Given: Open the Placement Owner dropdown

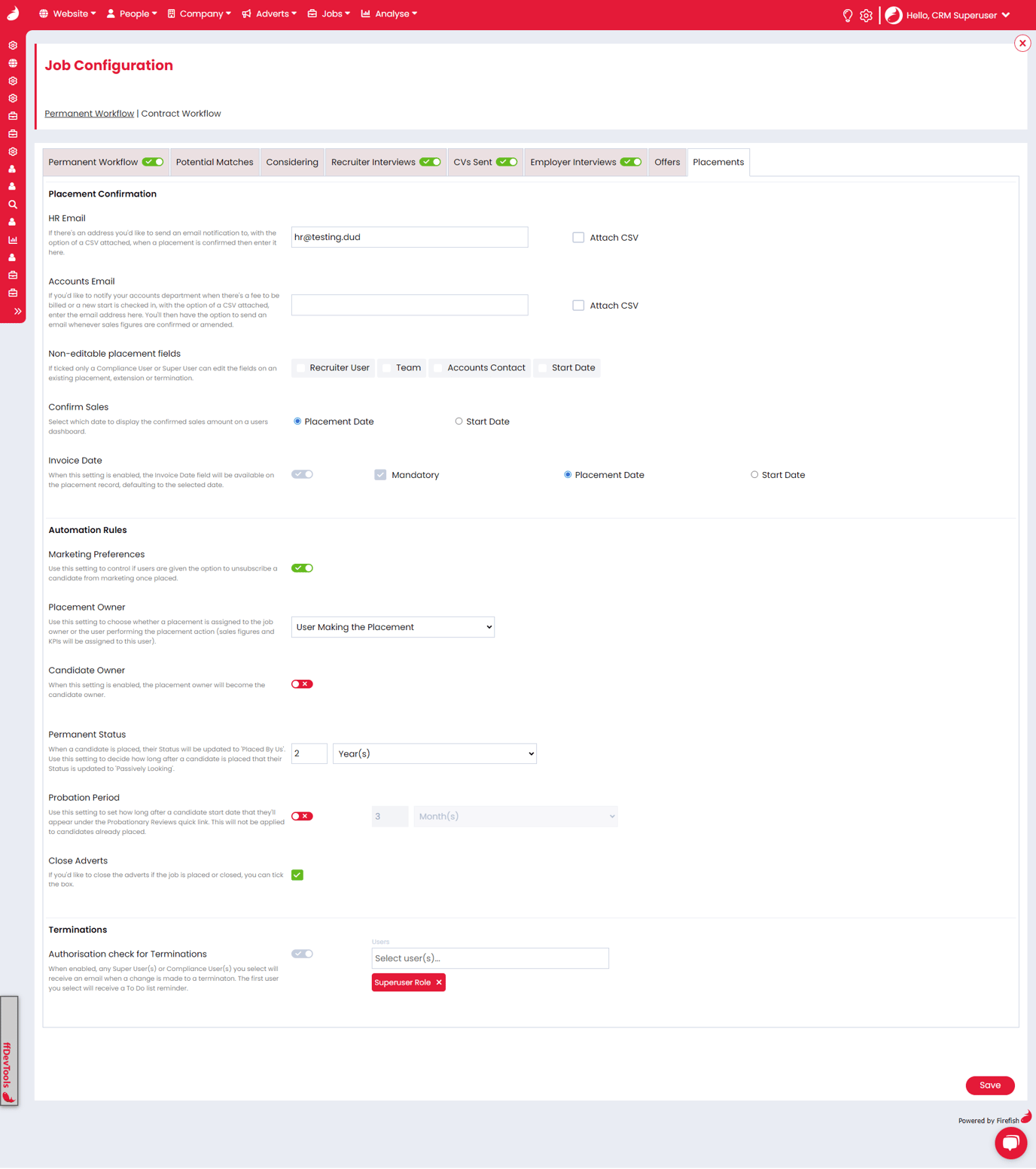Looking at the screenshot, I should click(392, 626).
